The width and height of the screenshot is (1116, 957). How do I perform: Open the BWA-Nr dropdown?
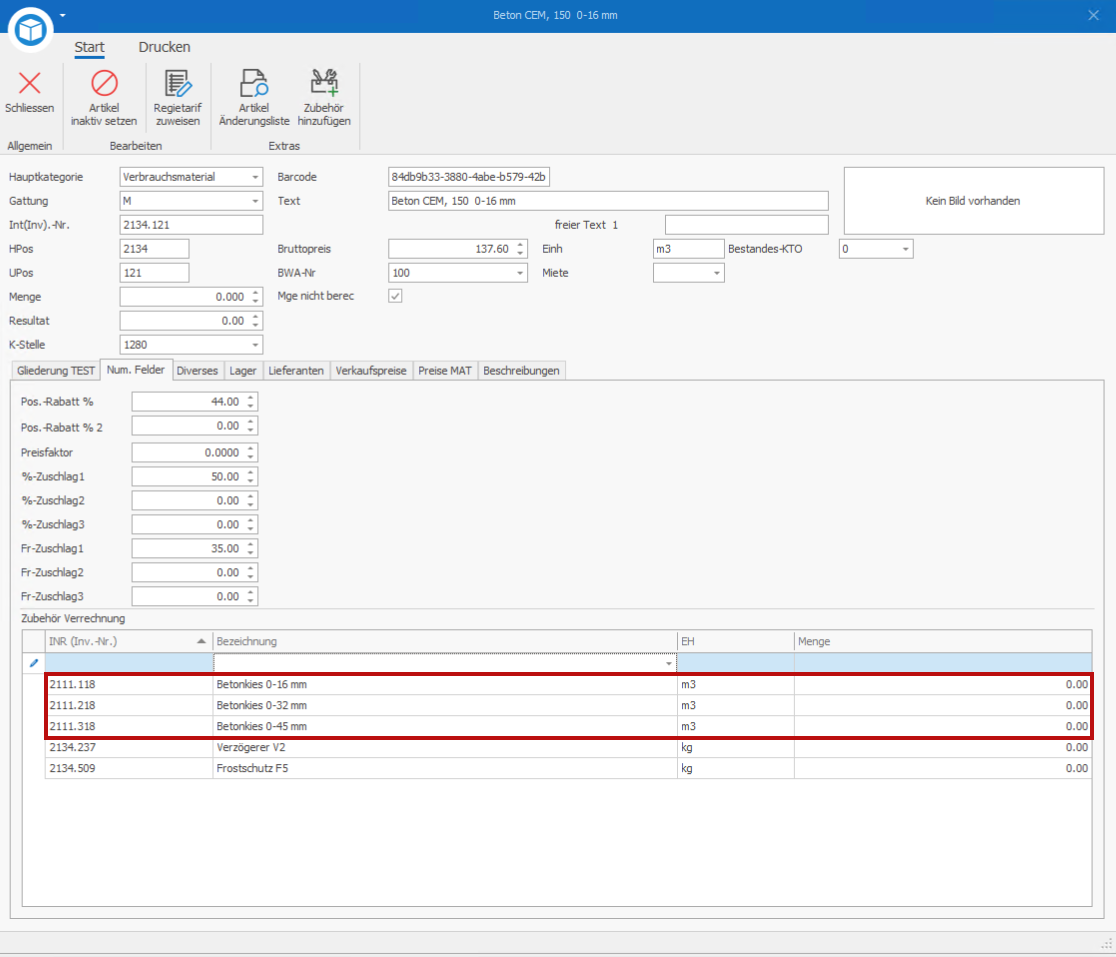520,273
